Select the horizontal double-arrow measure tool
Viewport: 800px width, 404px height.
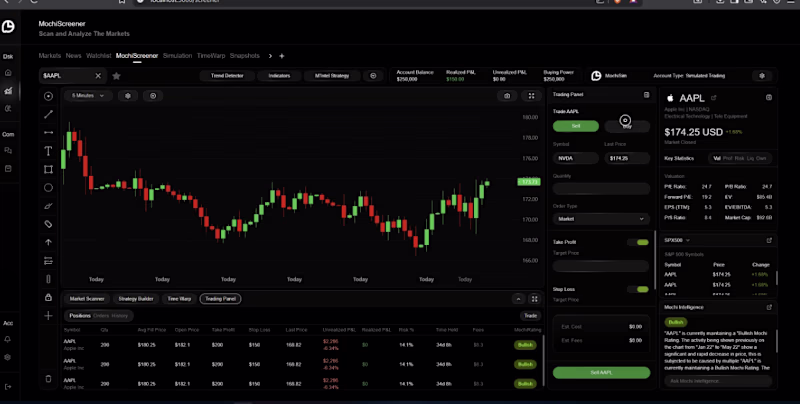pyautogui.click(x=48, y=133)
